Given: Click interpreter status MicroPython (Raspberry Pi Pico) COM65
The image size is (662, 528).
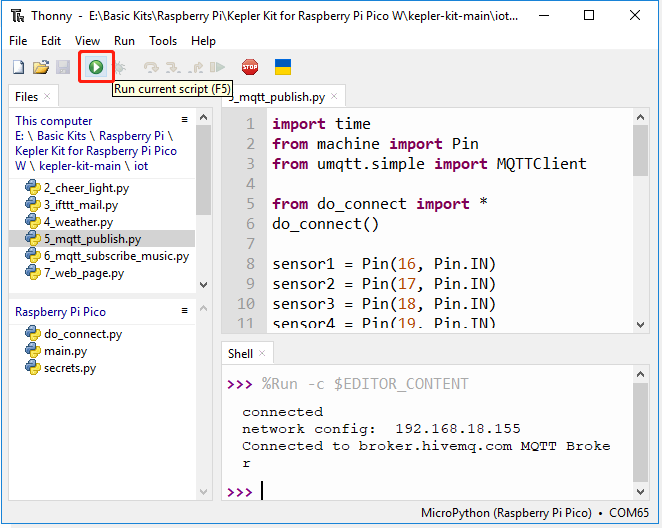Looking at the screenshot, I should click(534, 513).
